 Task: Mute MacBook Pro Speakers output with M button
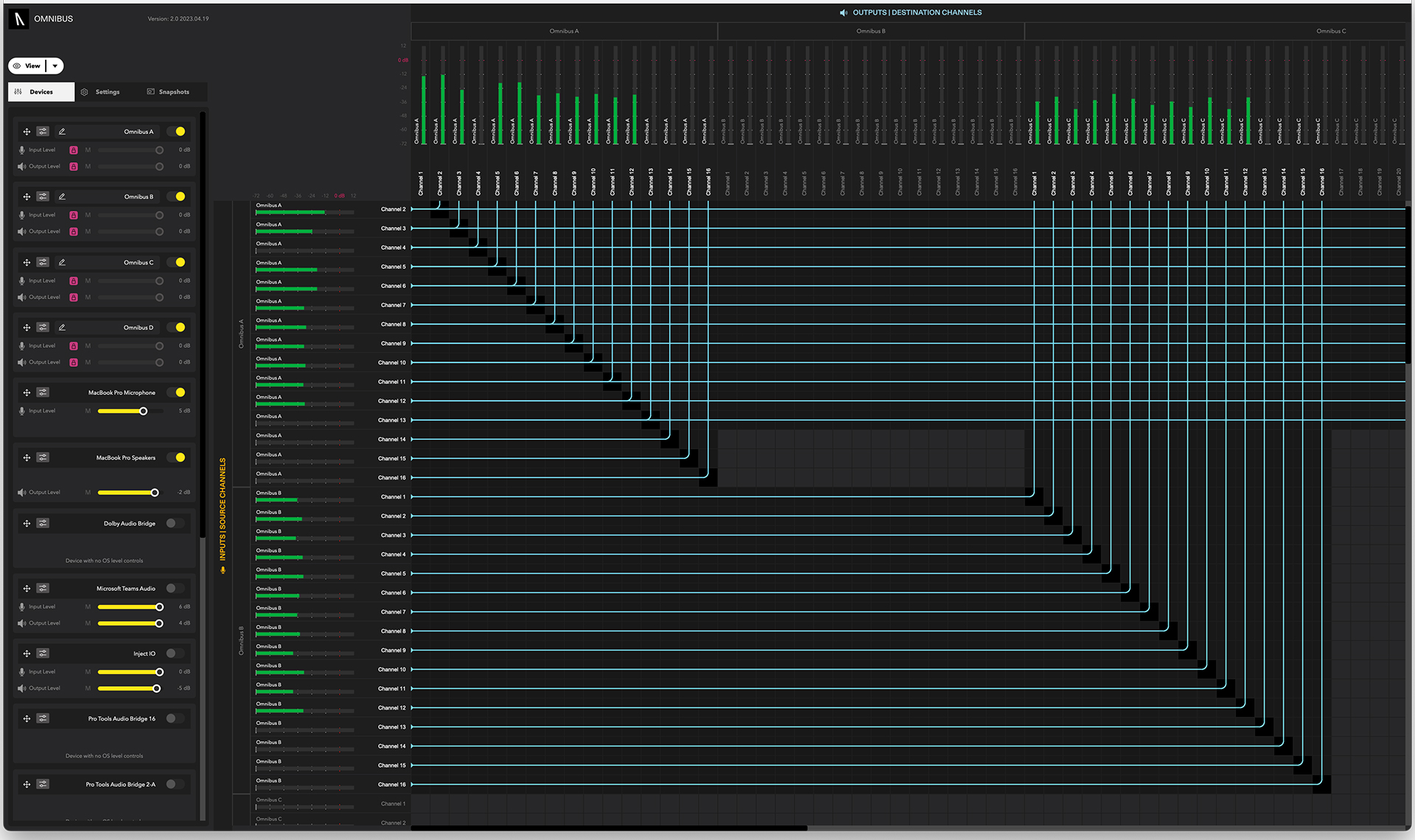coord(88,492)
